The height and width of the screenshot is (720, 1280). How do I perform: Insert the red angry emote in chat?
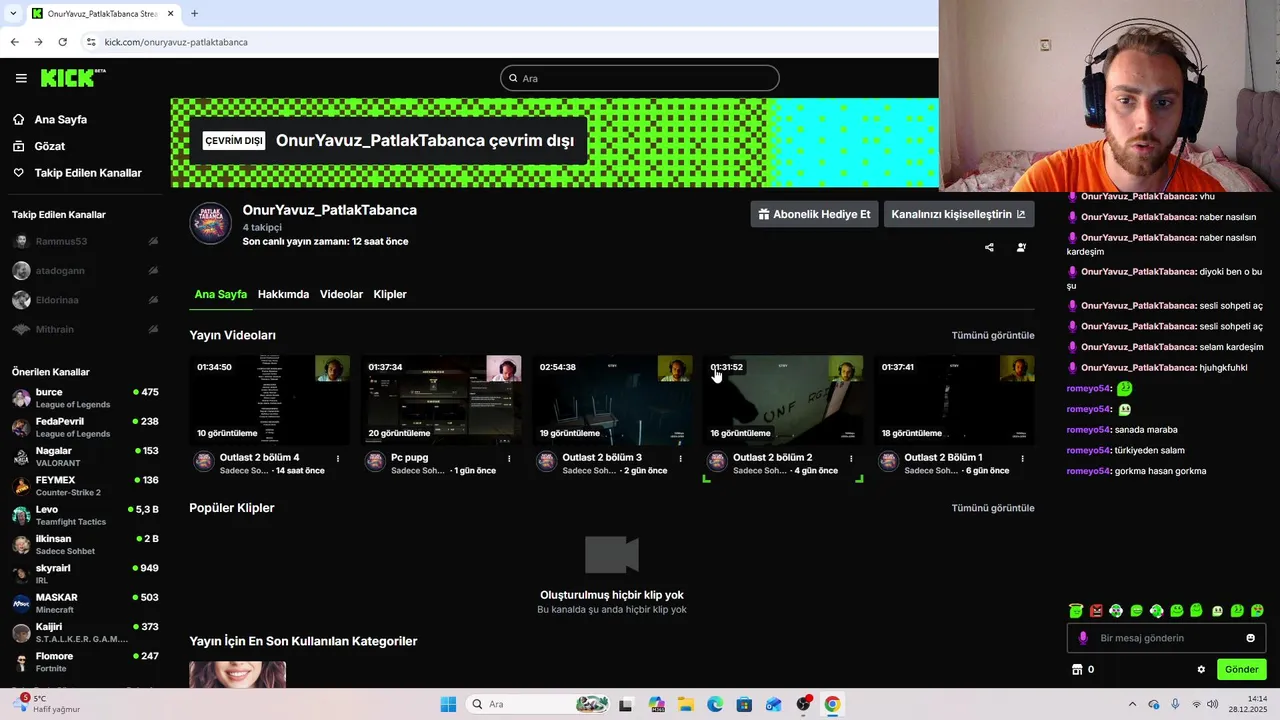point(1096,610)
